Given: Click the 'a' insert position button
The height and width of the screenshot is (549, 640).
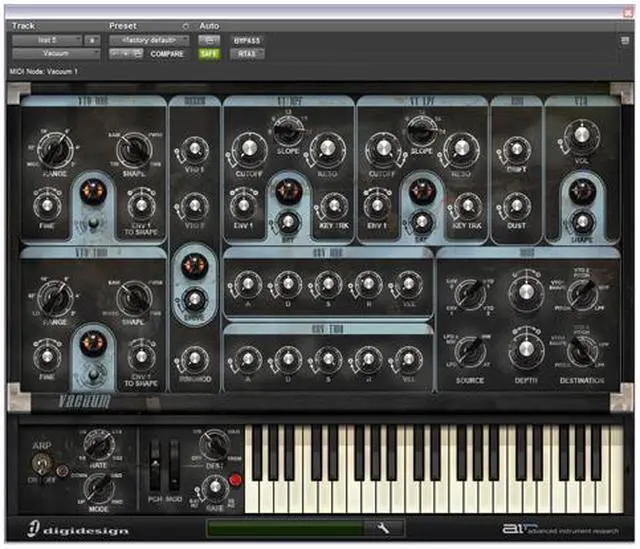Looking at the screenshot, I should pos(92,40).
